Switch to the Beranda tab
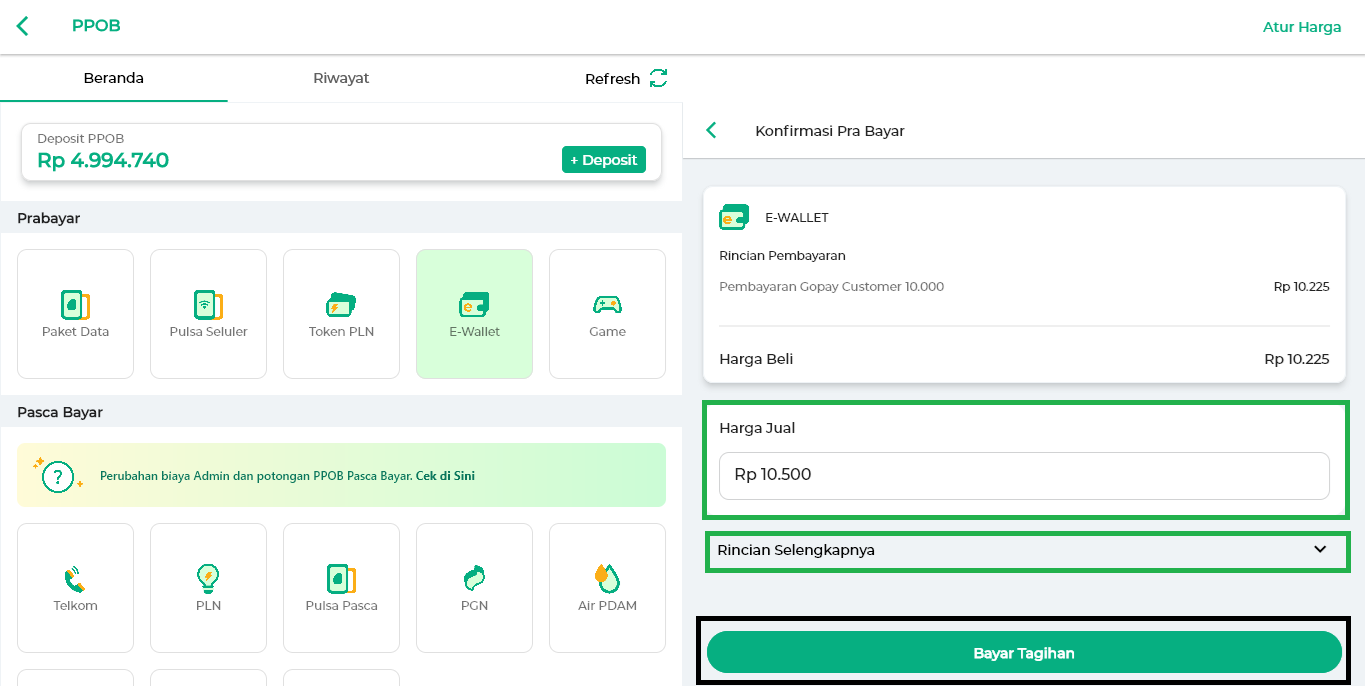 coord(113,78)
